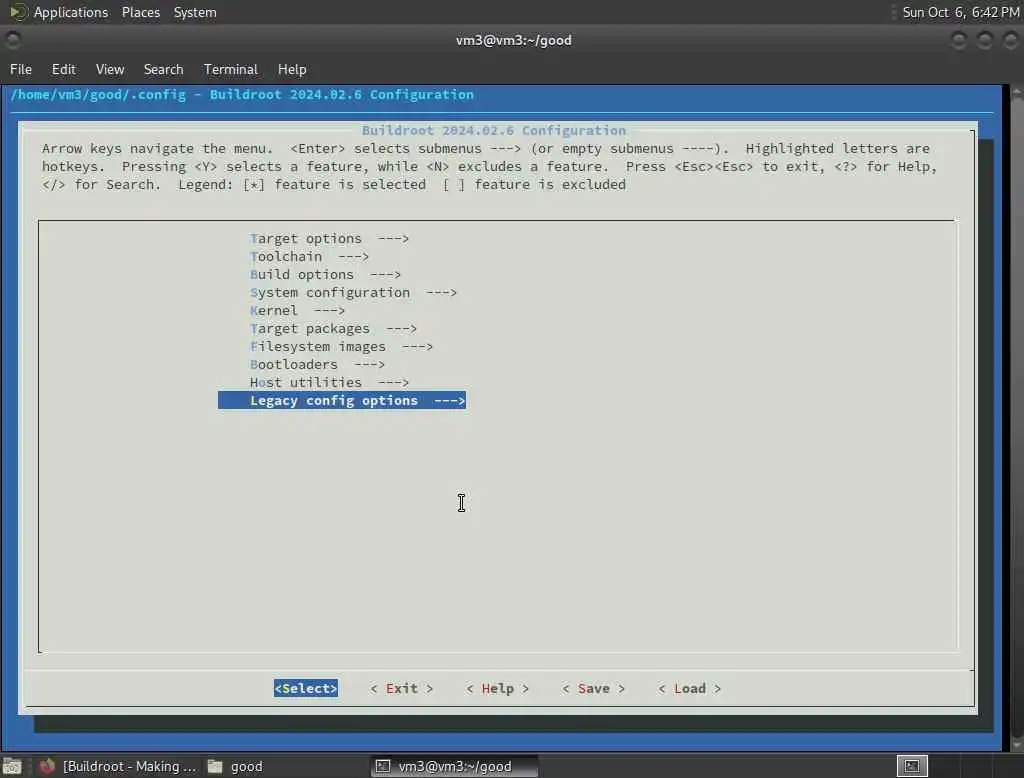Viewport: 1024px width, 778px height.
Task: Open Target packages submenu
Action: click(x=333, y=329)
